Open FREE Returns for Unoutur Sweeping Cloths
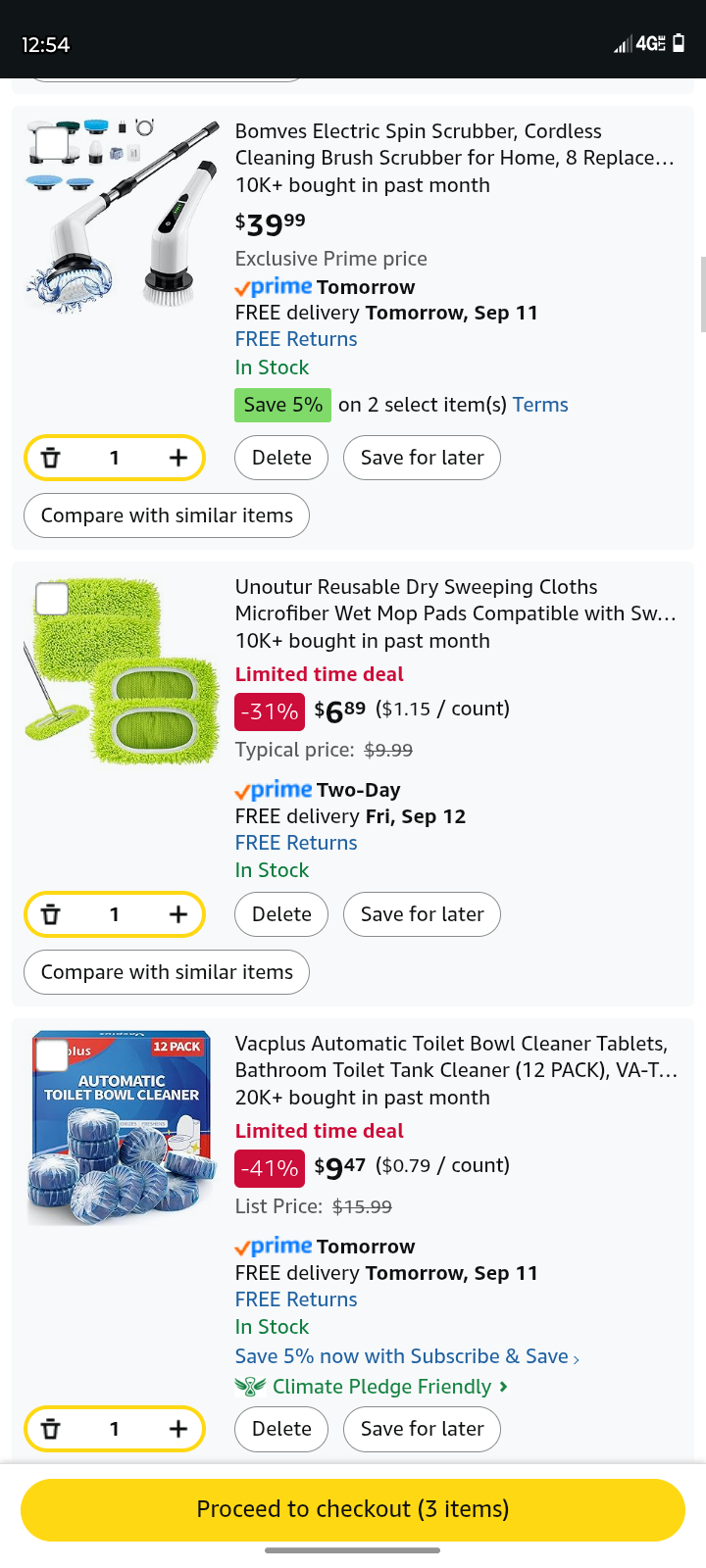 point(296,843)
